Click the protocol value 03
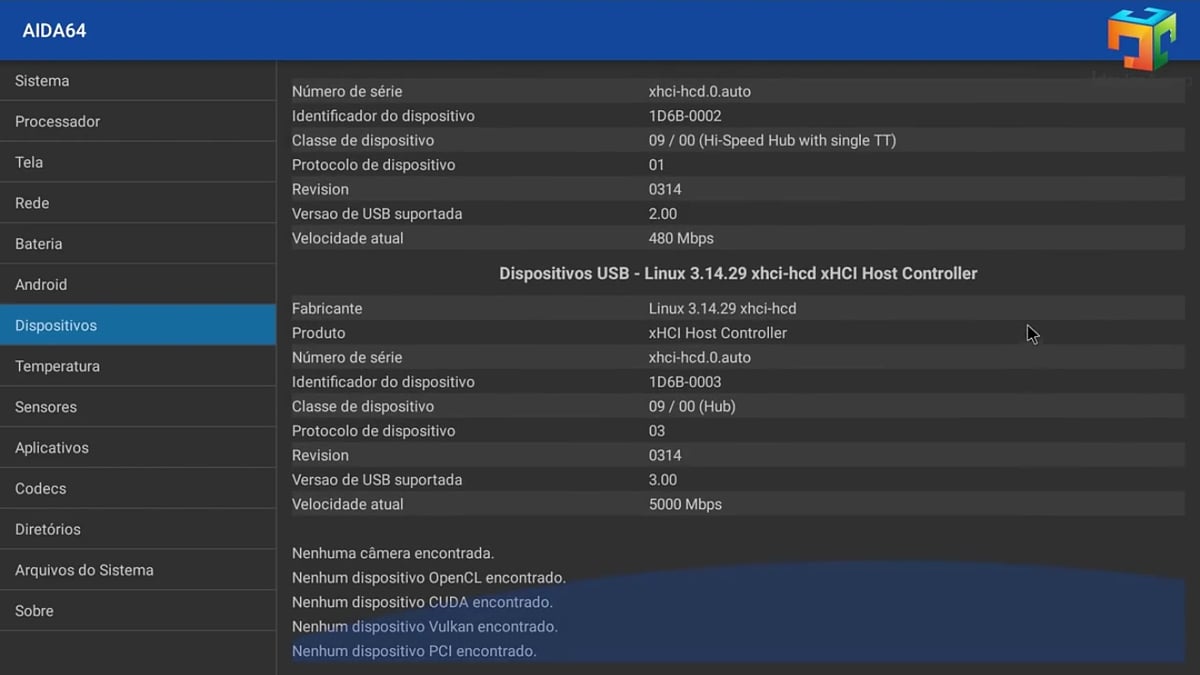This screenshot has height=675, width=1200. (656, 431)
